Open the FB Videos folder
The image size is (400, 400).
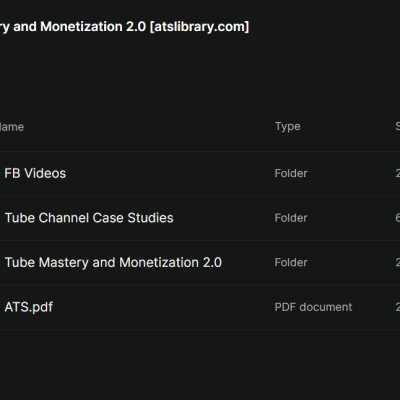35,173
